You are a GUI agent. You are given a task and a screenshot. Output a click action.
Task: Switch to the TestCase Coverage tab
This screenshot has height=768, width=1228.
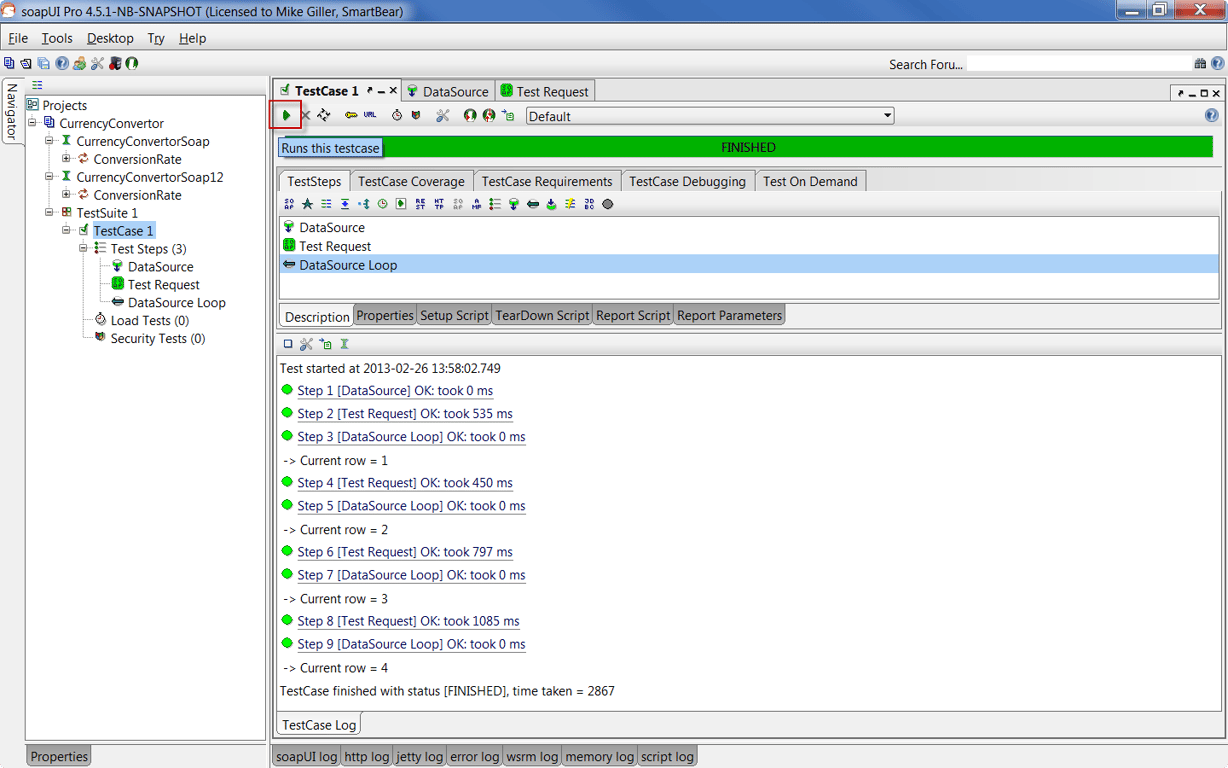click(x=411, y=181)
